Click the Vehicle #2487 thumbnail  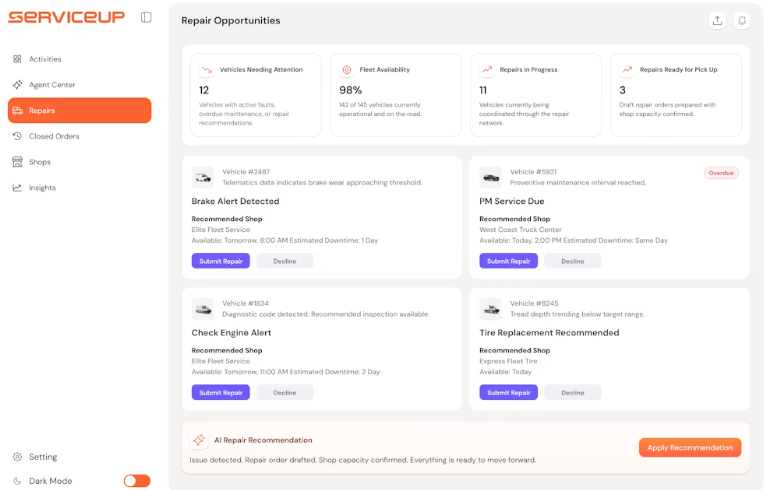click(203, 178)
